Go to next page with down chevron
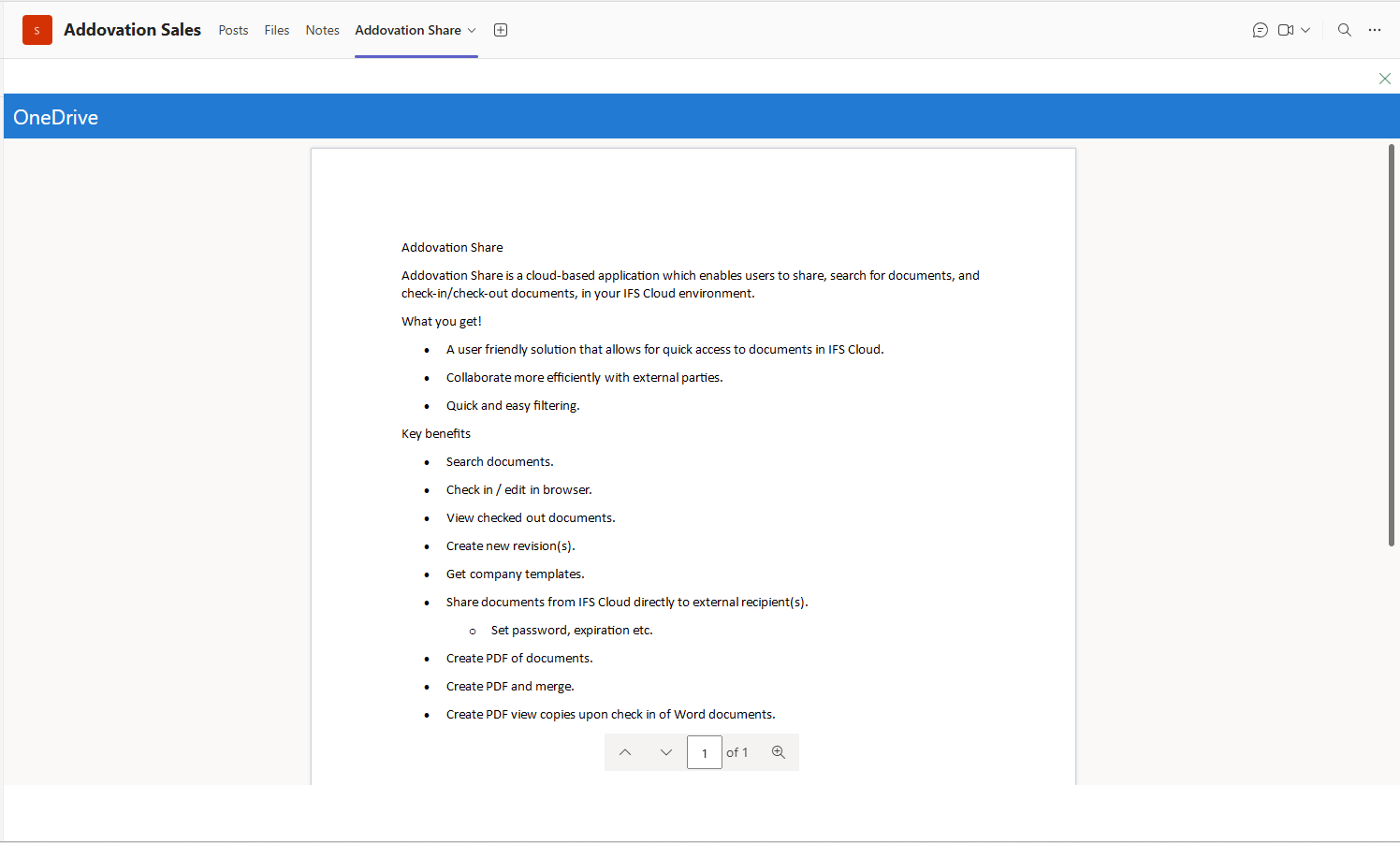This screenshot has width=1400, height=843. click(666, 752)
